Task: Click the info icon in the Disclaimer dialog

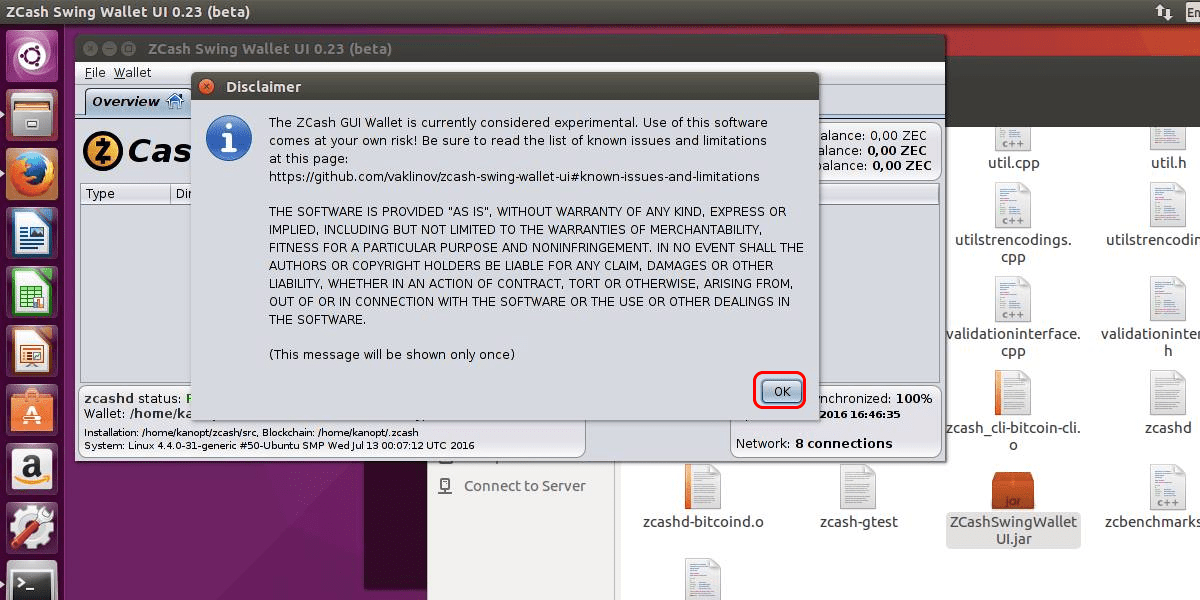Action: 229,138
